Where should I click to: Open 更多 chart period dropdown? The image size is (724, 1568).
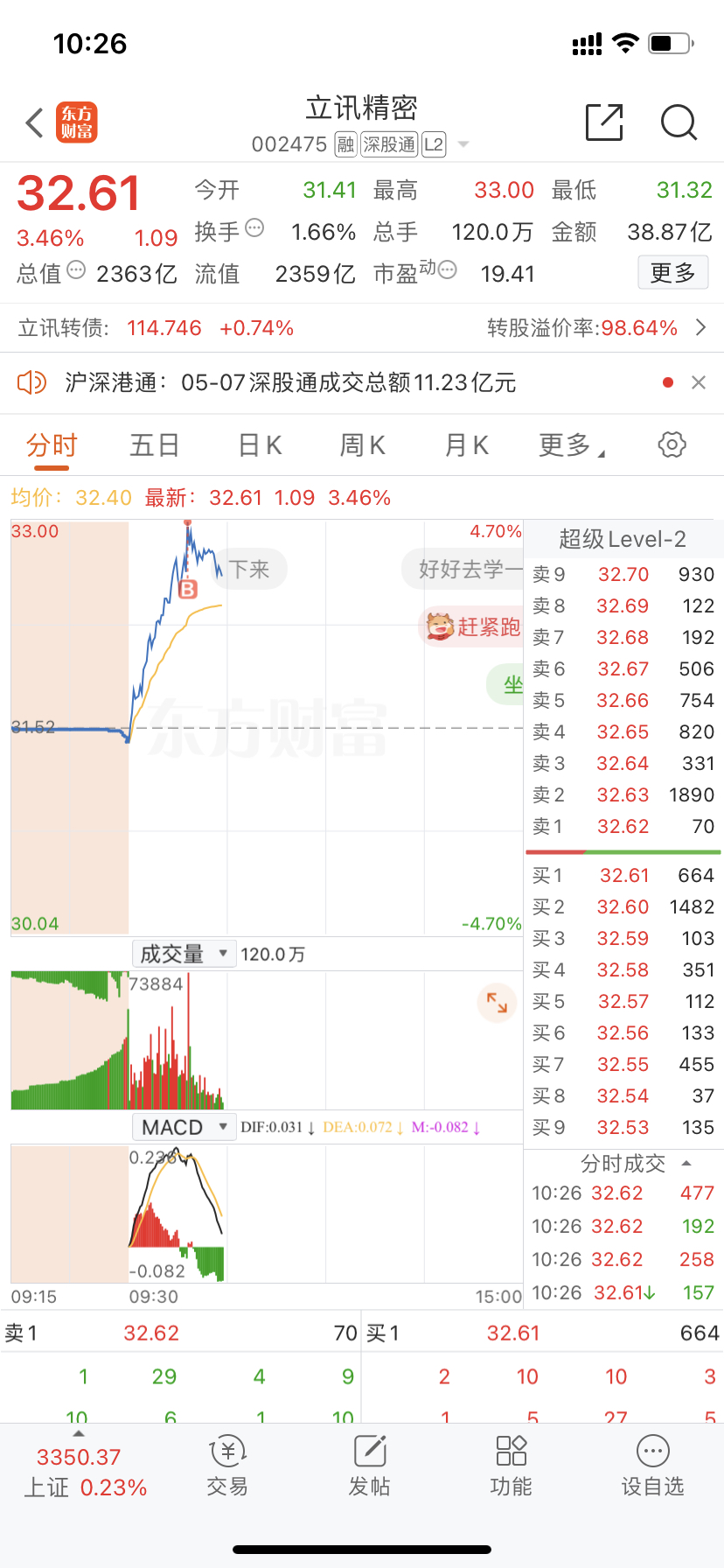[x=572, y=445]
